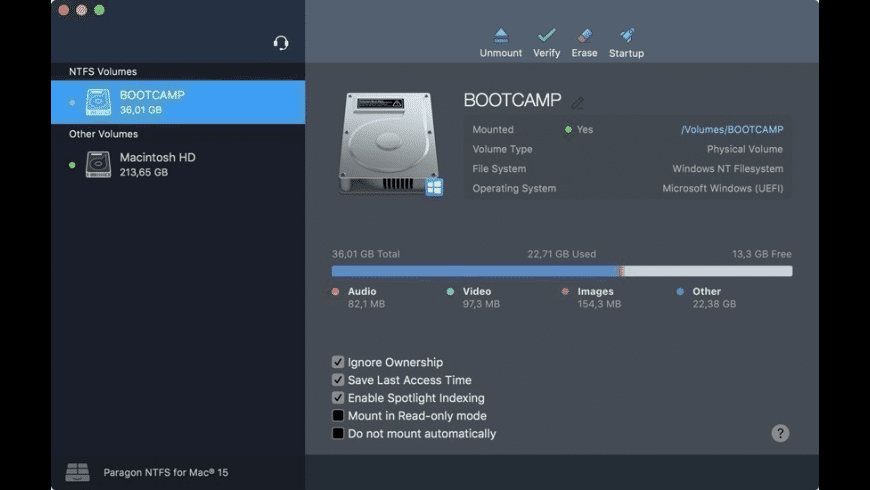Image resolution: width=870 pixels, height=490 pixels.
Task: Open support via the headset icon
Action: [x=281, y=43]
